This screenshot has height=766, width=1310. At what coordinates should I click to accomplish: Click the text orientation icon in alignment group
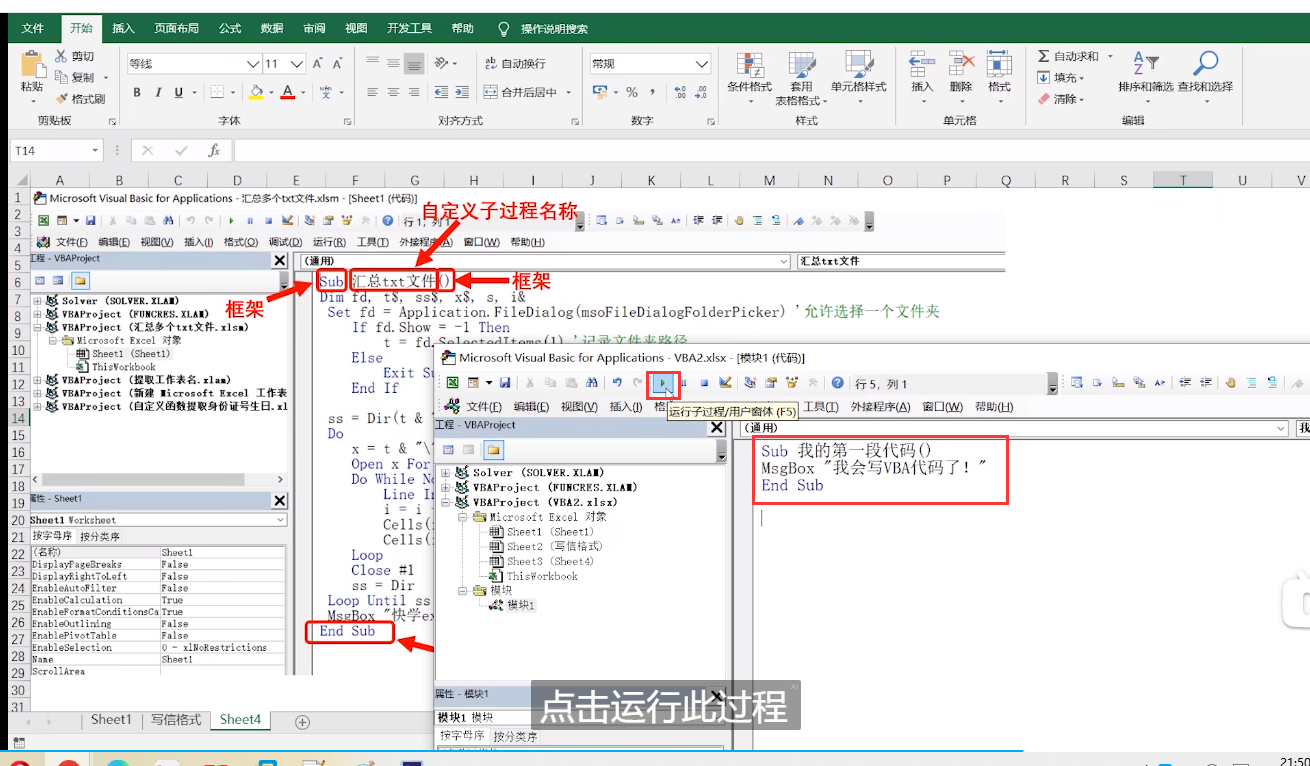click(442, 63)
